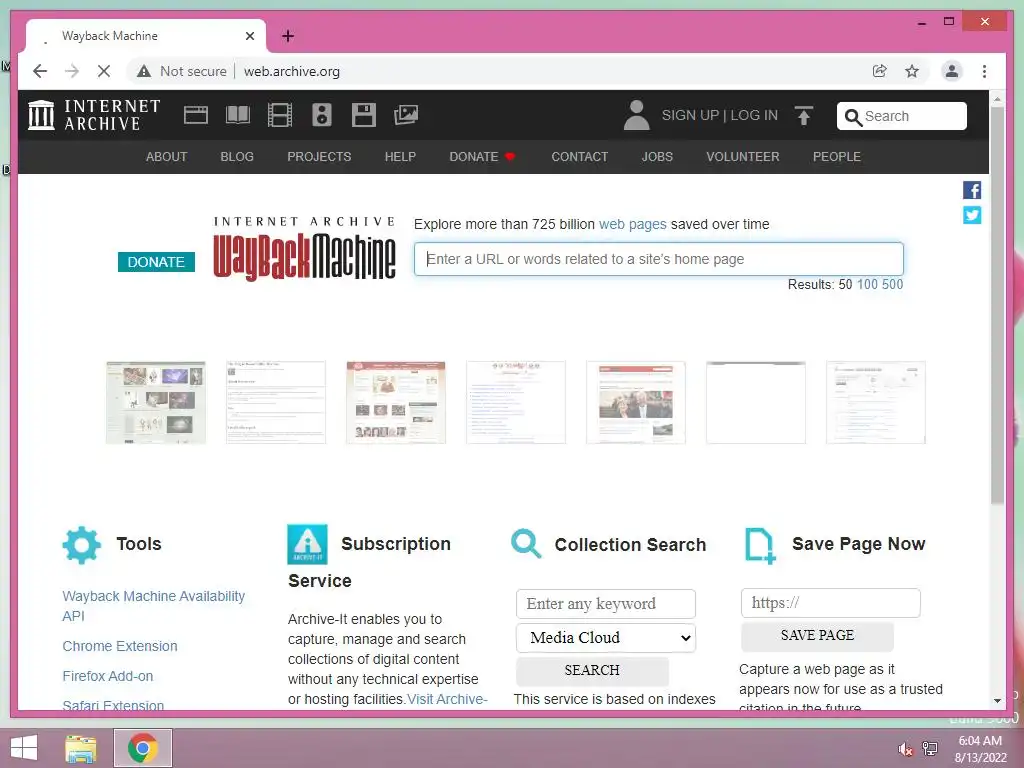1024x768 pixels.
Task: Click the network tray icon
Action: click(930, 749)
